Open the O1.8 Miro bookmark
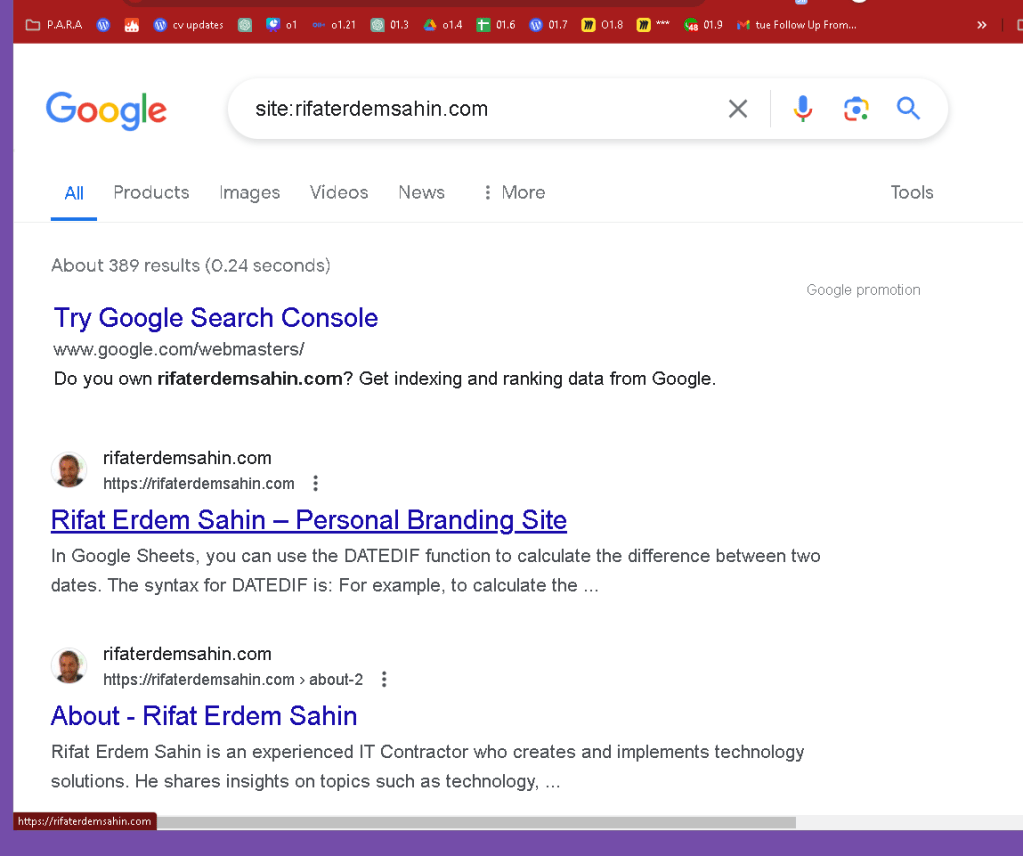Screen dimensions: 1023x856 (602, 25)
